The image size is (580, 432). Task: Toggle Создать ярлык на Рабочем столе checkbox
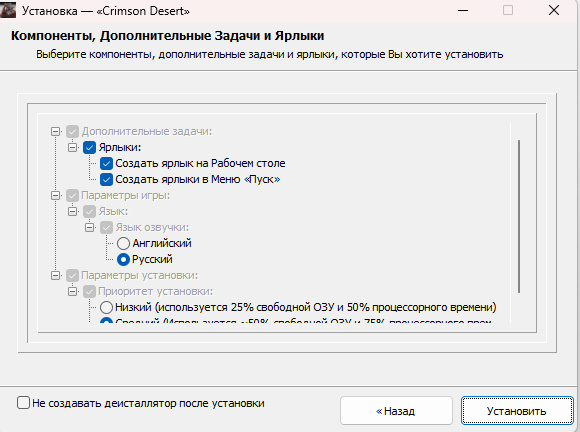[107, 163]
